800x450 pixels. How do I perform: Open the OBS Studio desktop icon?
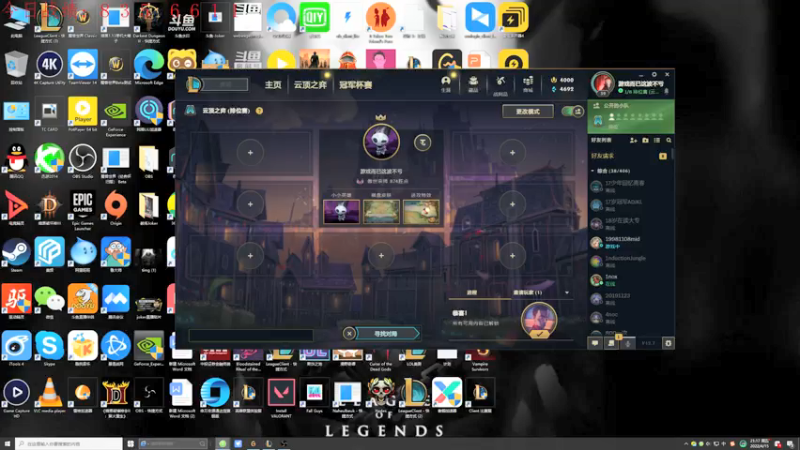(x=83, y=161)
